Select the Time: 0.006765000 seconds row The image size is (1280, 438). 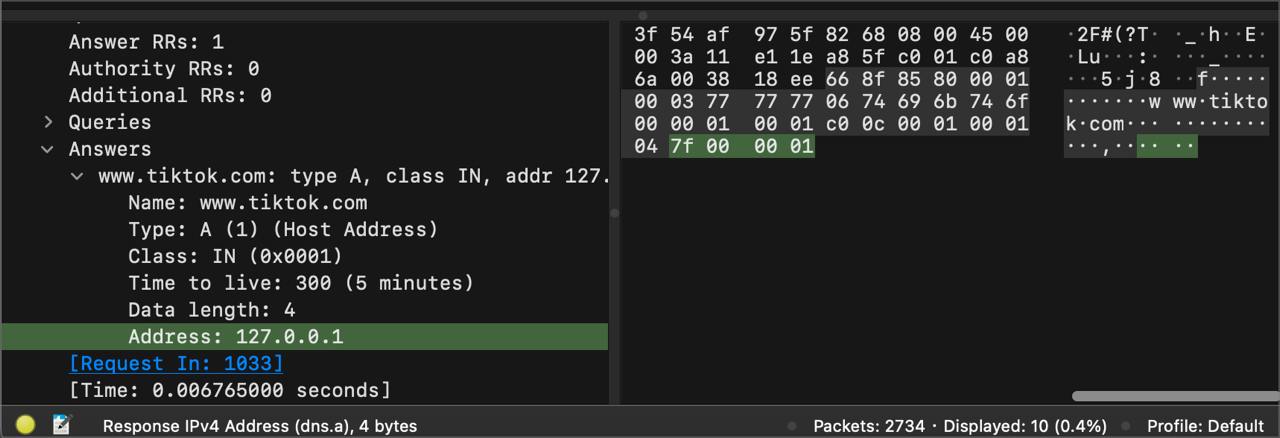click(229, 390)
